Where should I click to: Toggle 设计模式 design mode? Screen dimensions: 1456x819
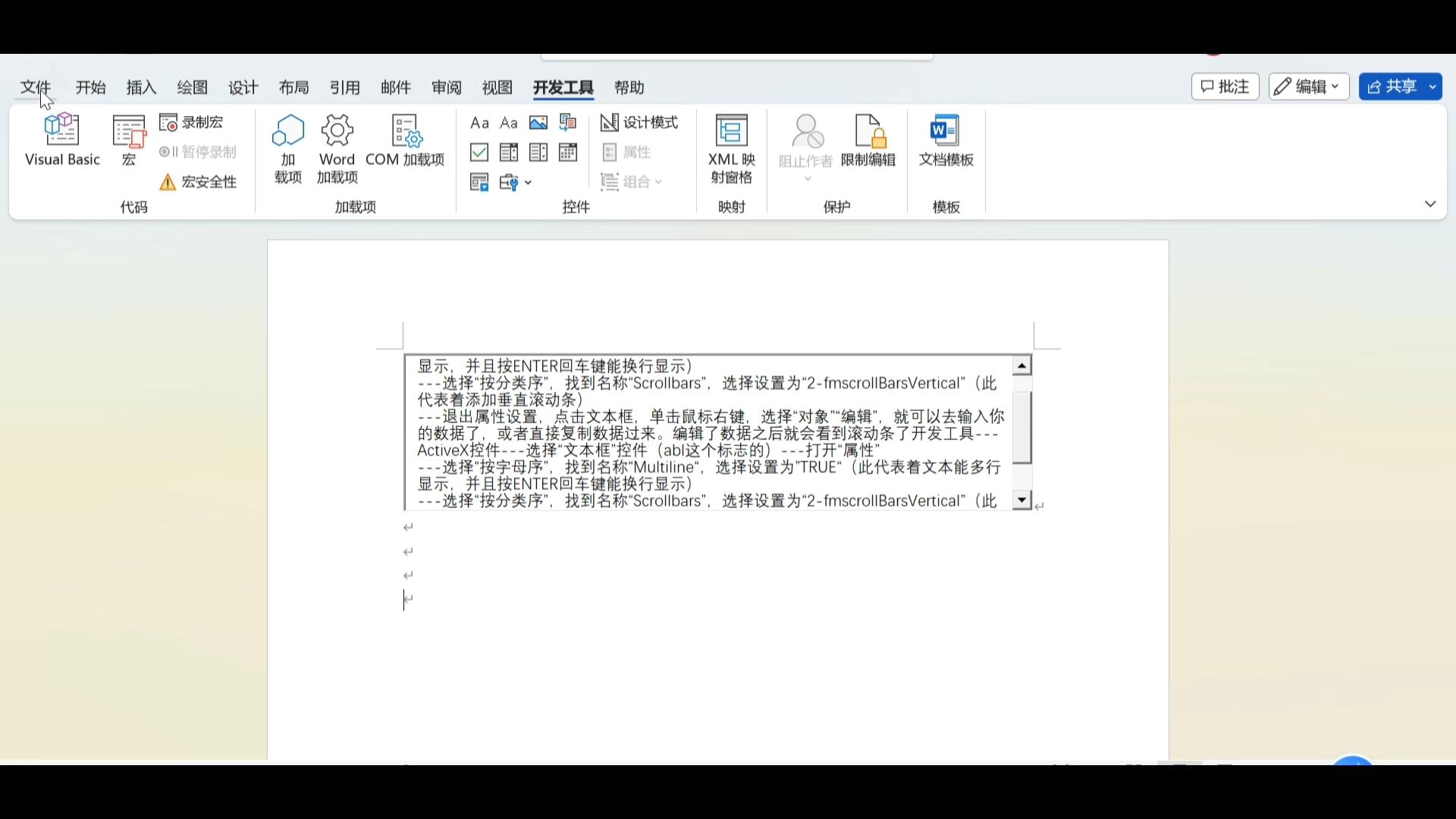639,123
